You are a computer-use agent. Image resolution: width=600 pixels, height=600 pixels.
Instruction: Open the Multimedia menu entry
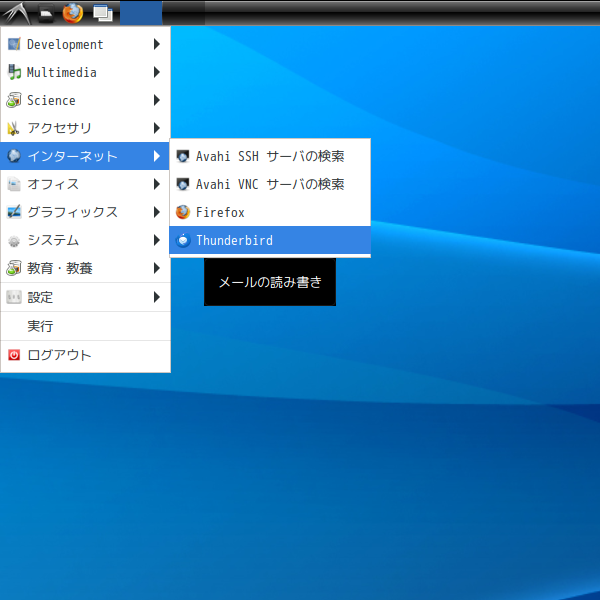[x=85, y=72]
